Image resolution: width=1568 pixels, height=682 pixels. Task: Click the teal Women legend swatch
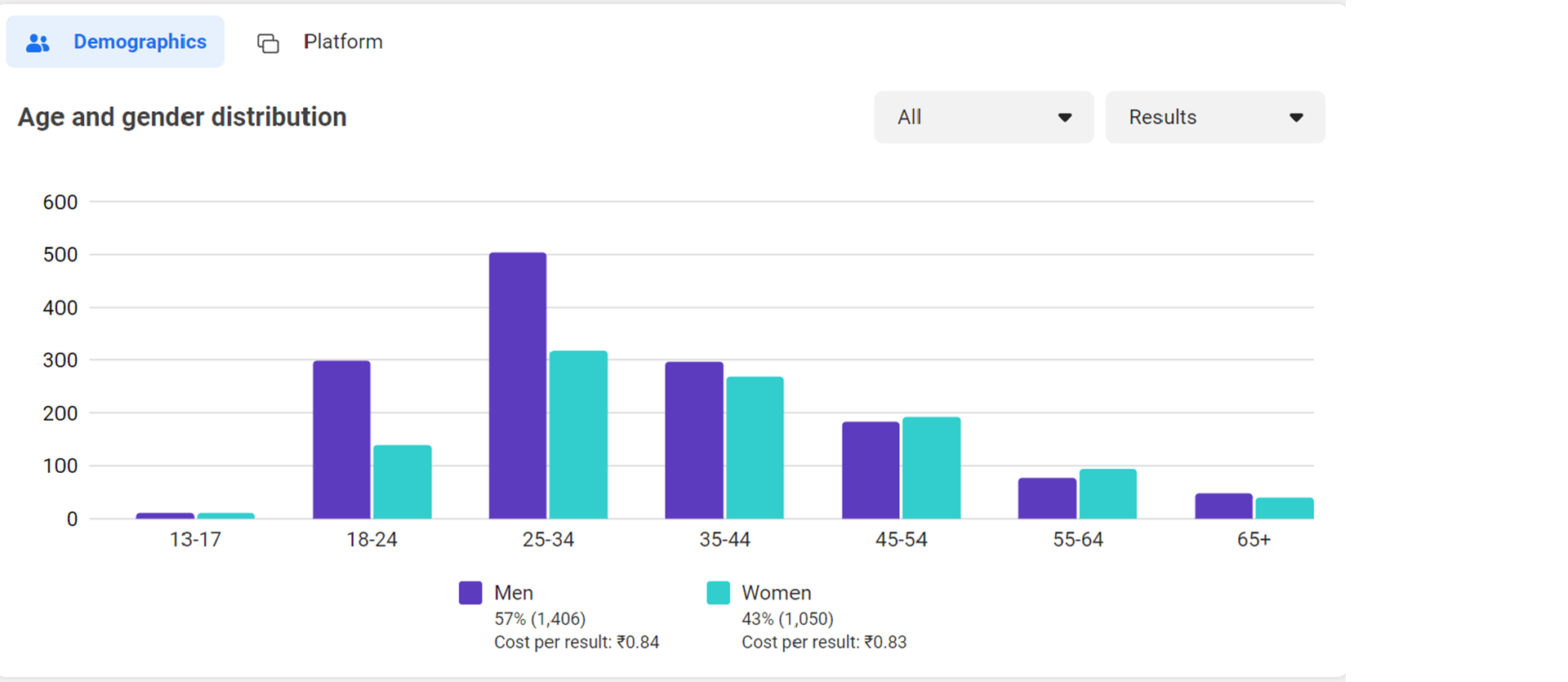coord(718,593)
